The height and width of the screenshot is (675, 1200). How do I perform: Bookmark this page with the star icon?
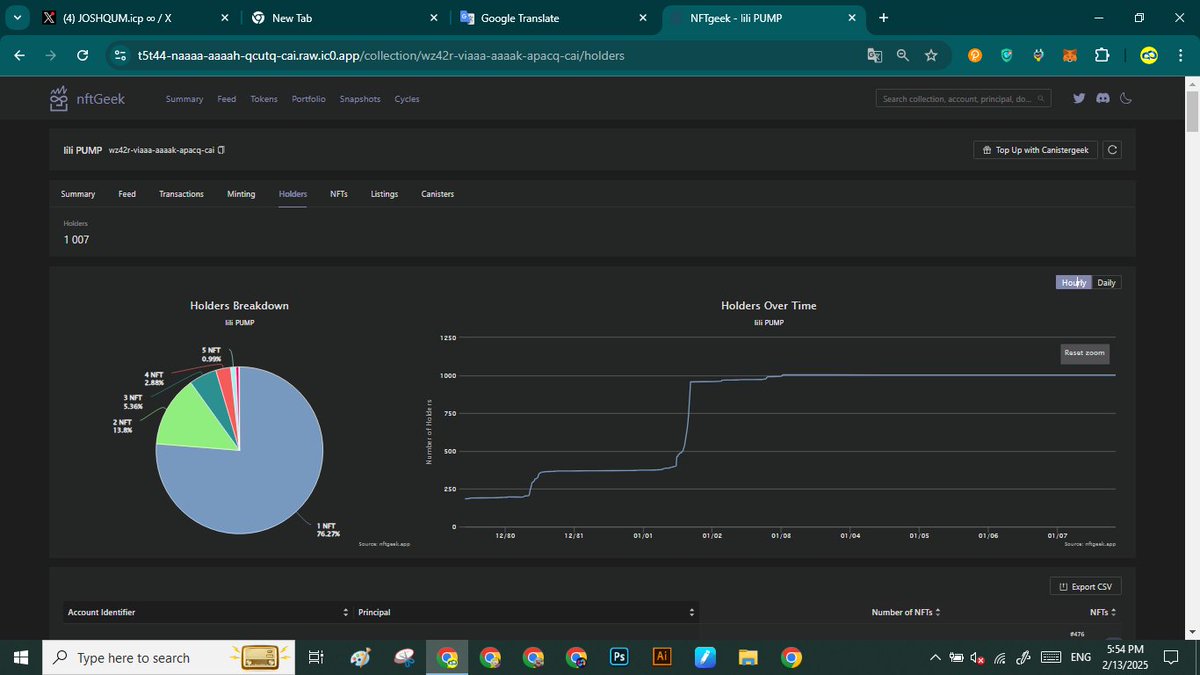(931, 56)
